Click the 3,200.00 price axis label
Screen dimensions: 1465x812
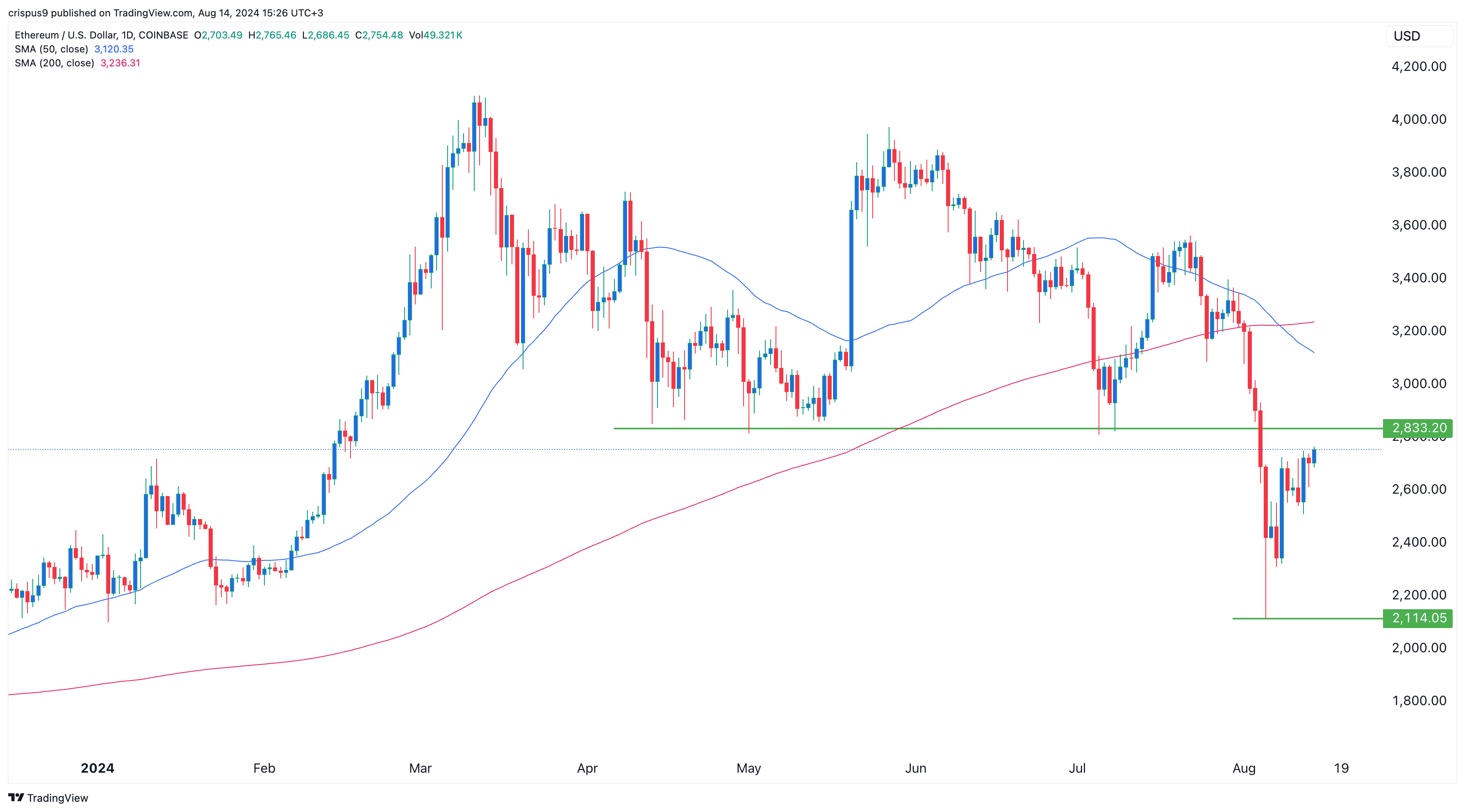(1419, 331)
